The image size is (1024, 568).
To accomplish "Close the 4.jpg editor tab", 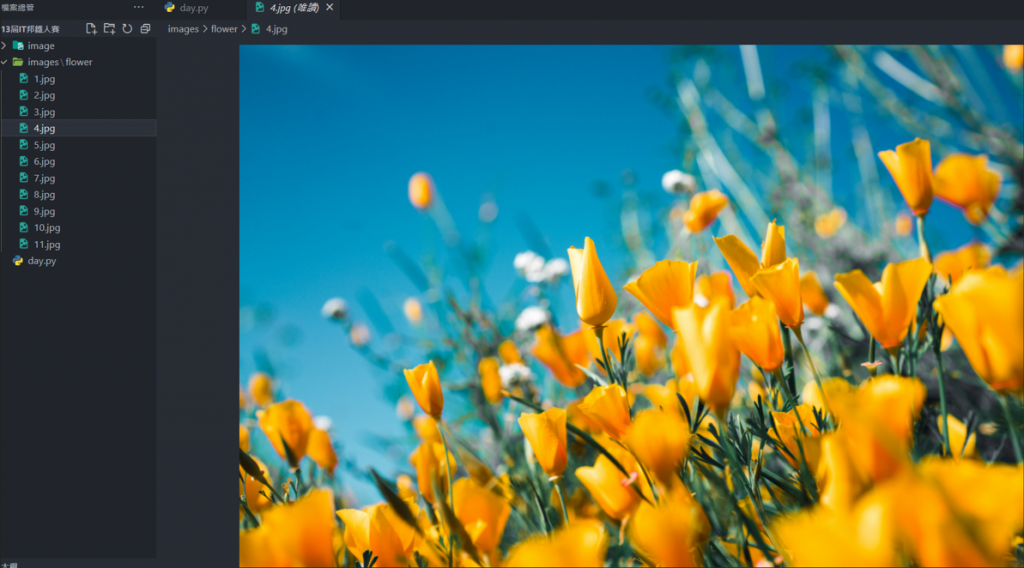I will pos(330,7).
